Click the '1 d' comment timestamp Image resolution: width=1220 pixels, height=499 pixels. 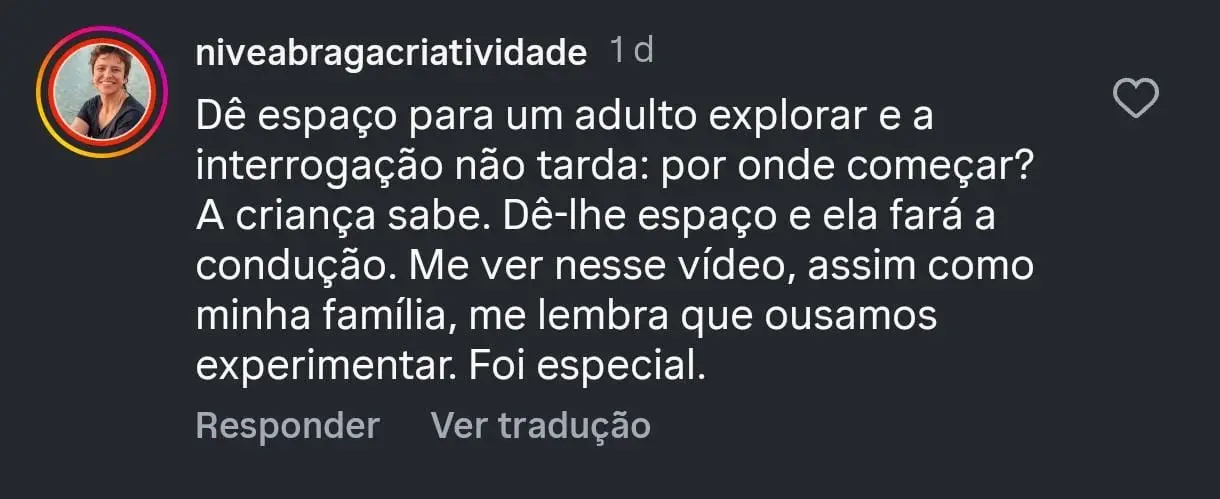[x=631, y=50]
